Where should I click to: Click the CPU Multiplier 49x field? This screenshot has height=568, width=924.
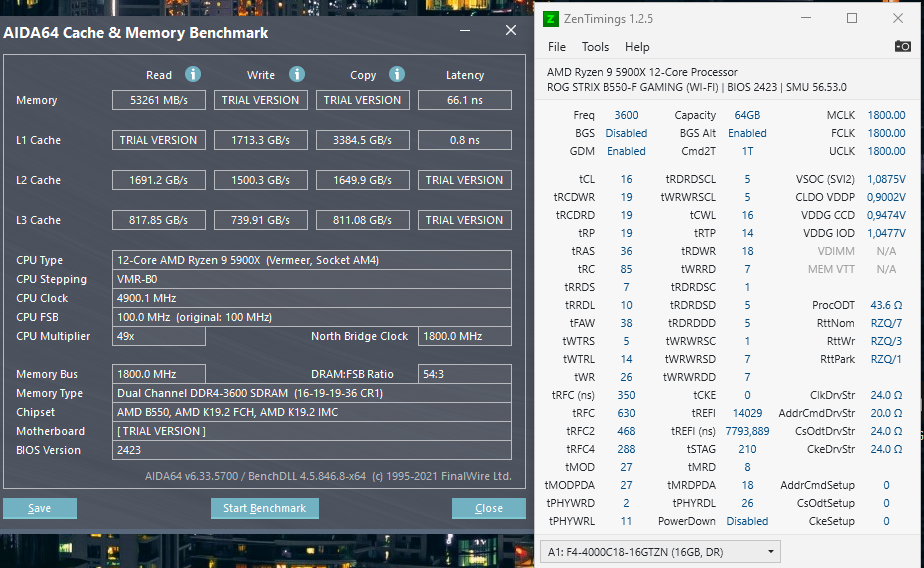tap(159, 336)
